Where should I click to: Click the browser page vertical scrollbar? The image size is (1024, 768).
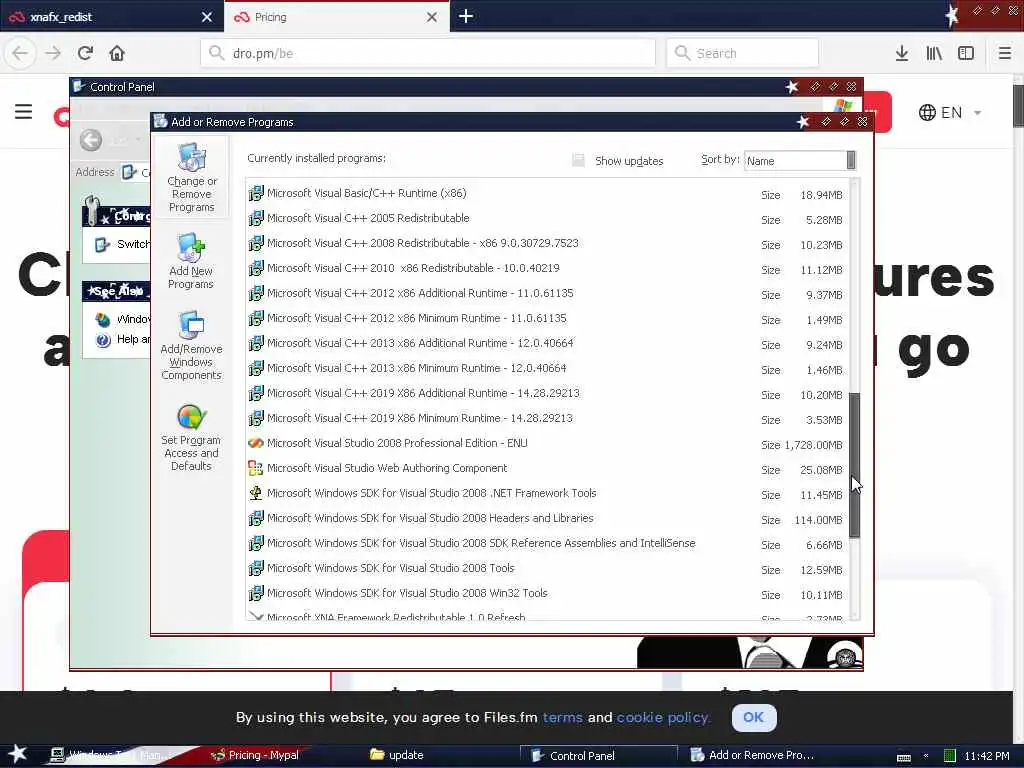(1017, 104)
